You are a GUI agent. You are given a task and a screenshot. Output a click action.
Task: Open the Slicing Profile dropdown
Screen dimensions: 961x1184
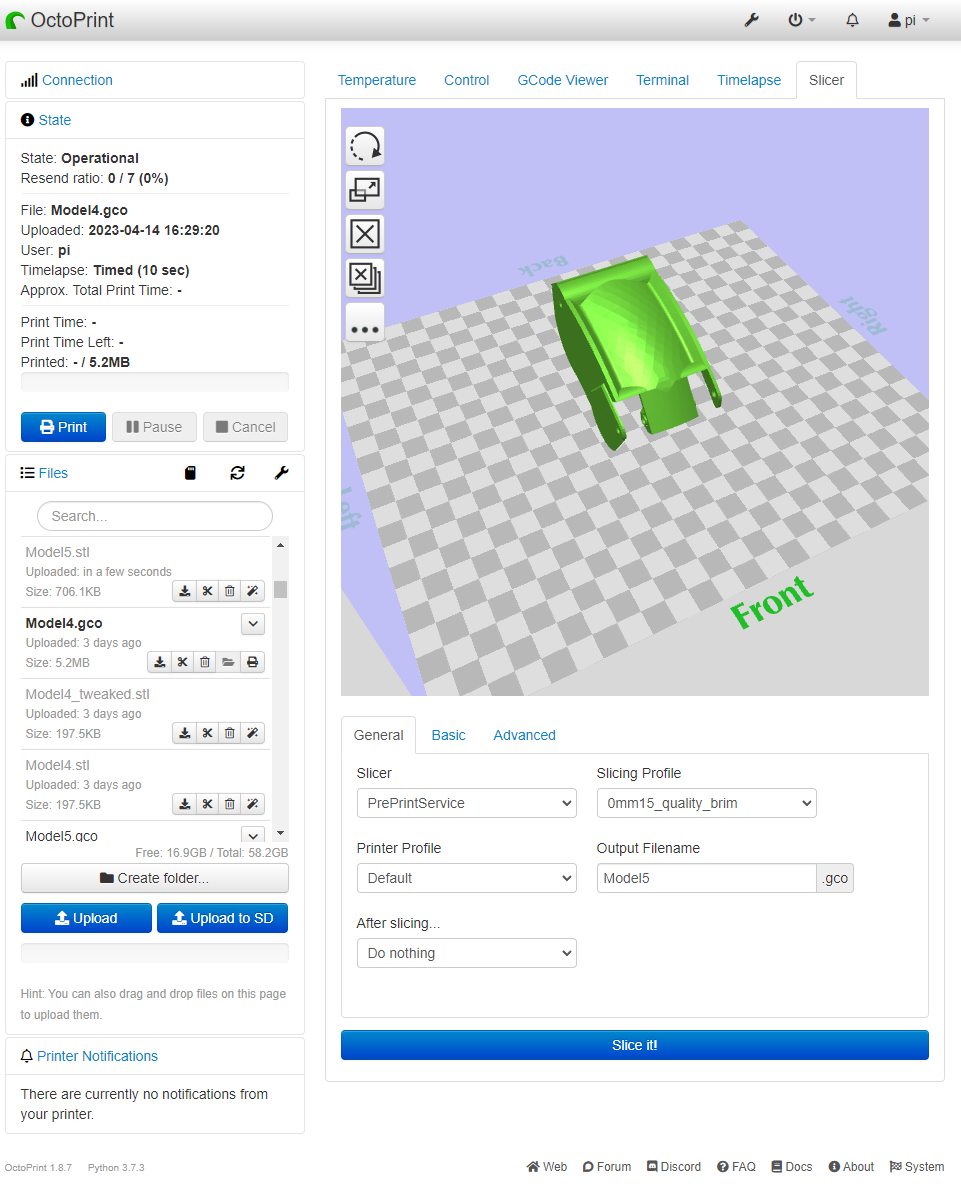point(707,803)
